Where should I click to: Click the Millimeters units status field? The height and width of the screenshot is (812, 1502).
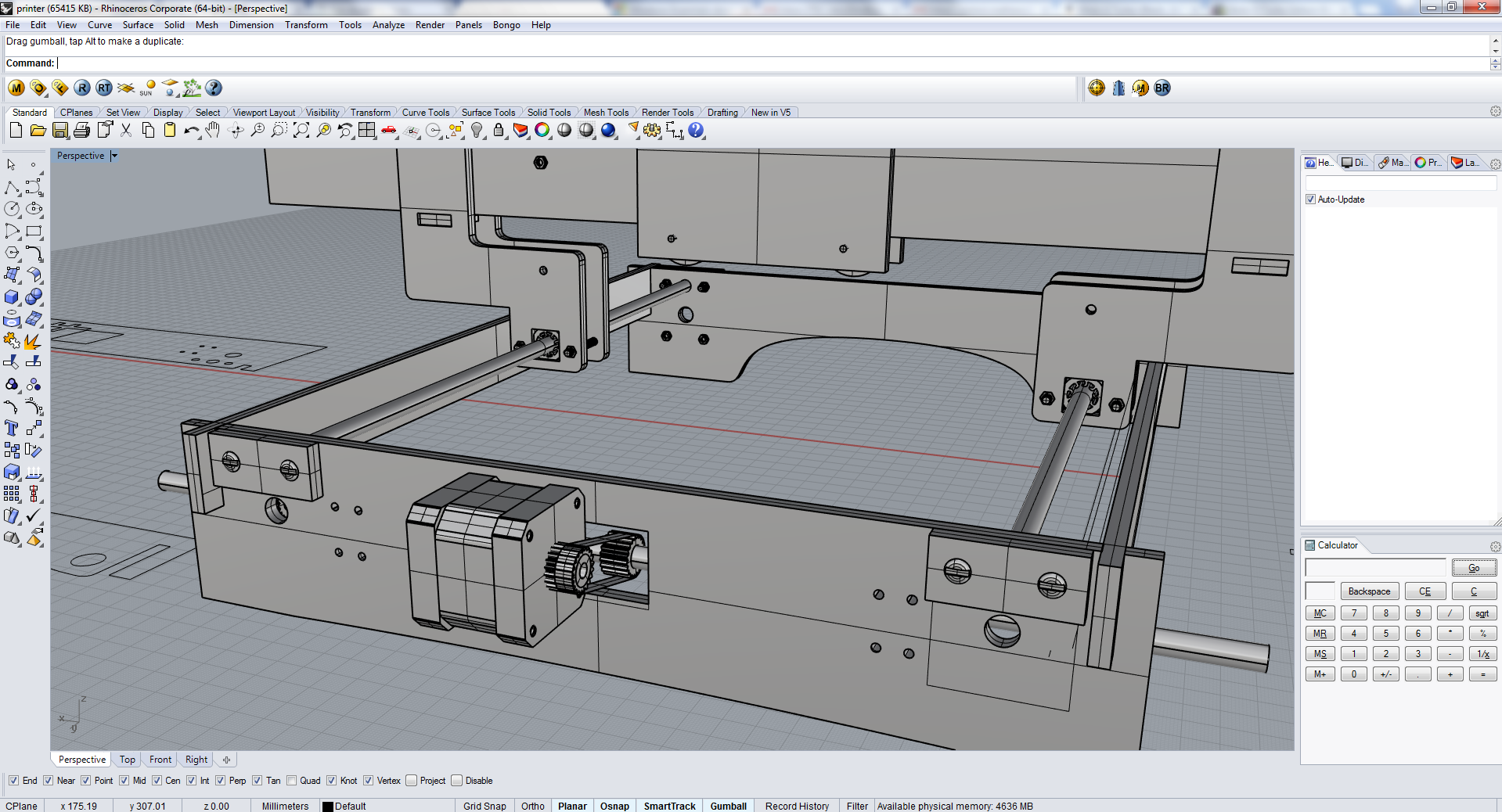[x=285, y=806]
